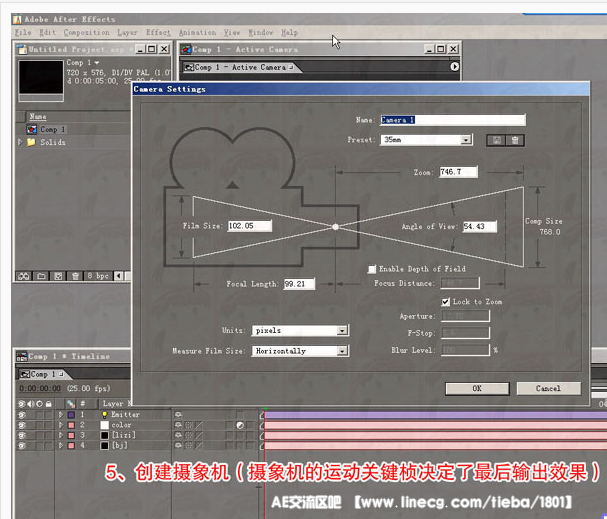The width and height of the screenshot is (607, 519).
Task: Open the Comp 1 dropdown arrow in Project preview
Action: point(96,63)
